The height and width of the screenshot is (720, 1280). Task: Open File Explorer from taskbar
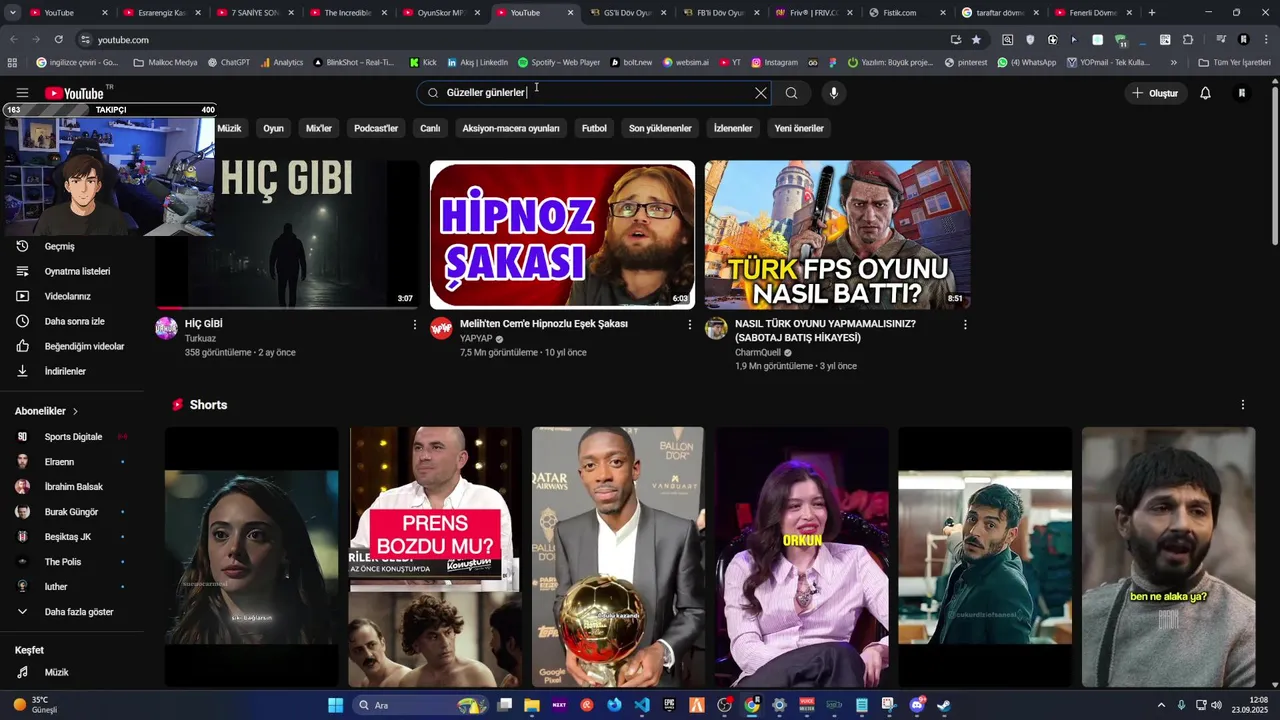[532, 705]
